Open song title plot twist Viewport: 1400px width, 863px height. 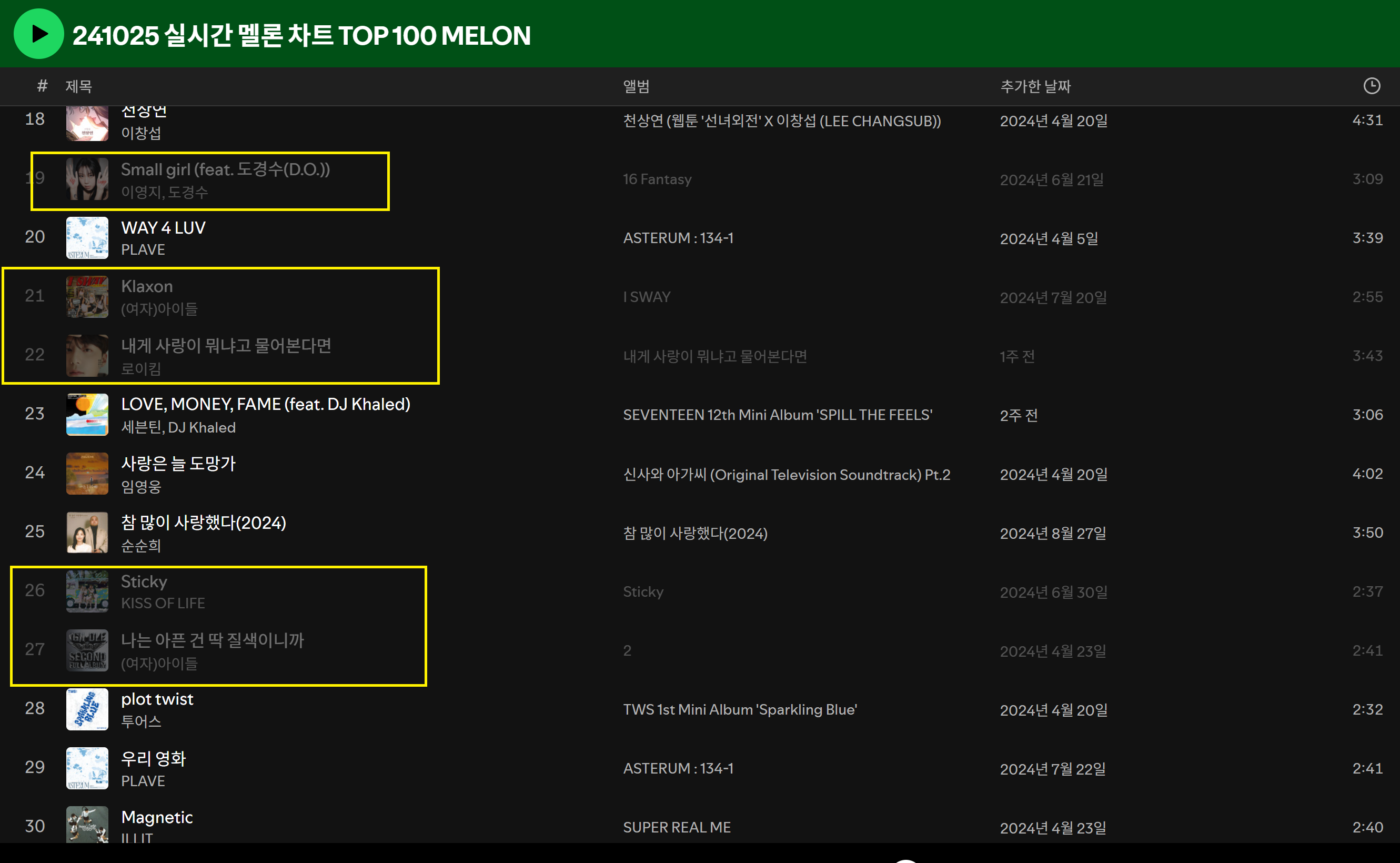(157, 699)
